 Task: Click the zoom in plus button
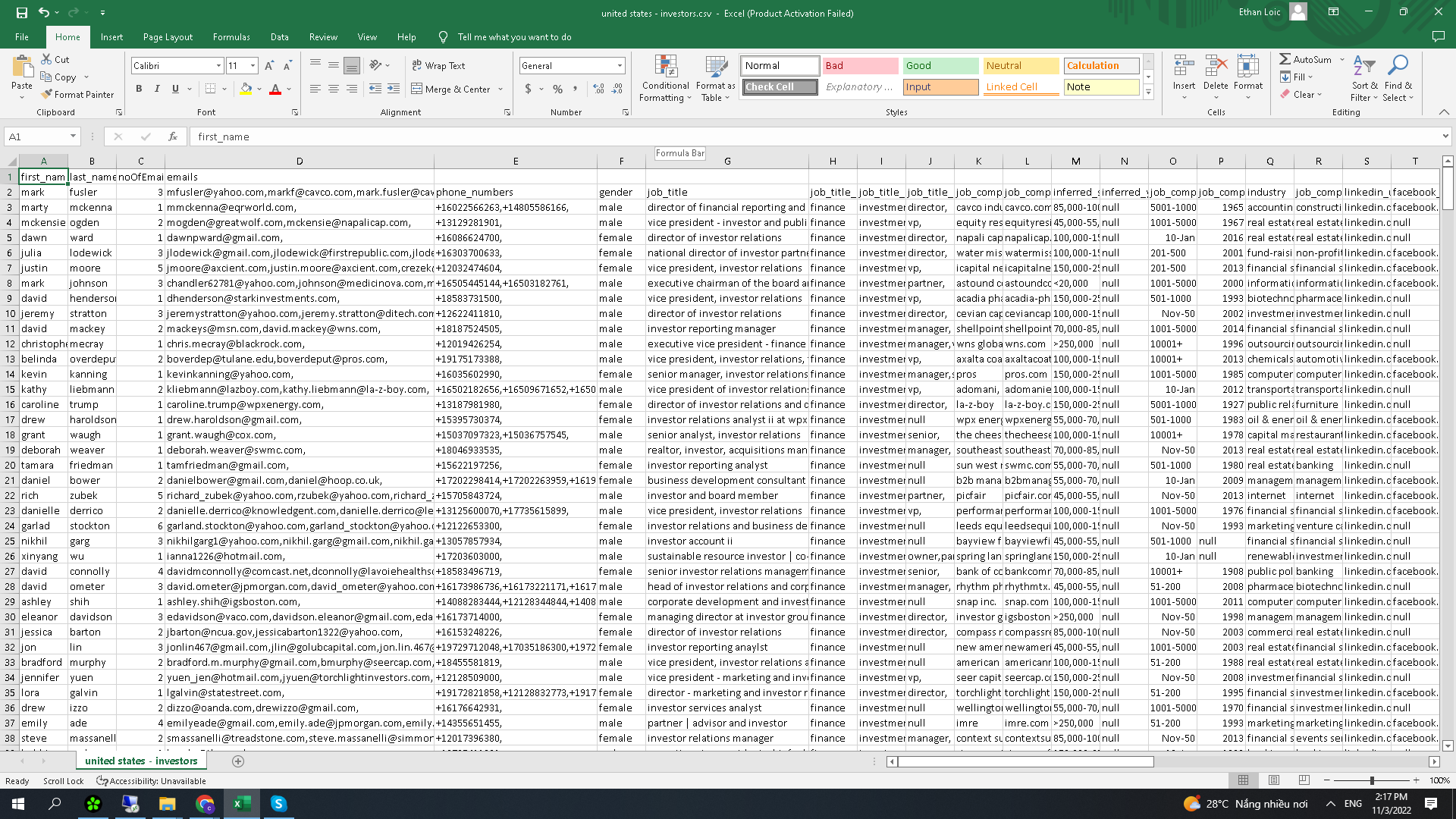pos(1416,780)
